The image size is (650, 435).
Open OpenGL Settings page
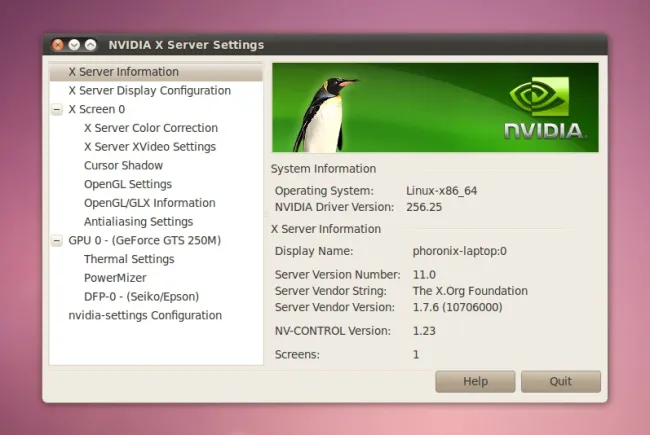pos(127,185)
